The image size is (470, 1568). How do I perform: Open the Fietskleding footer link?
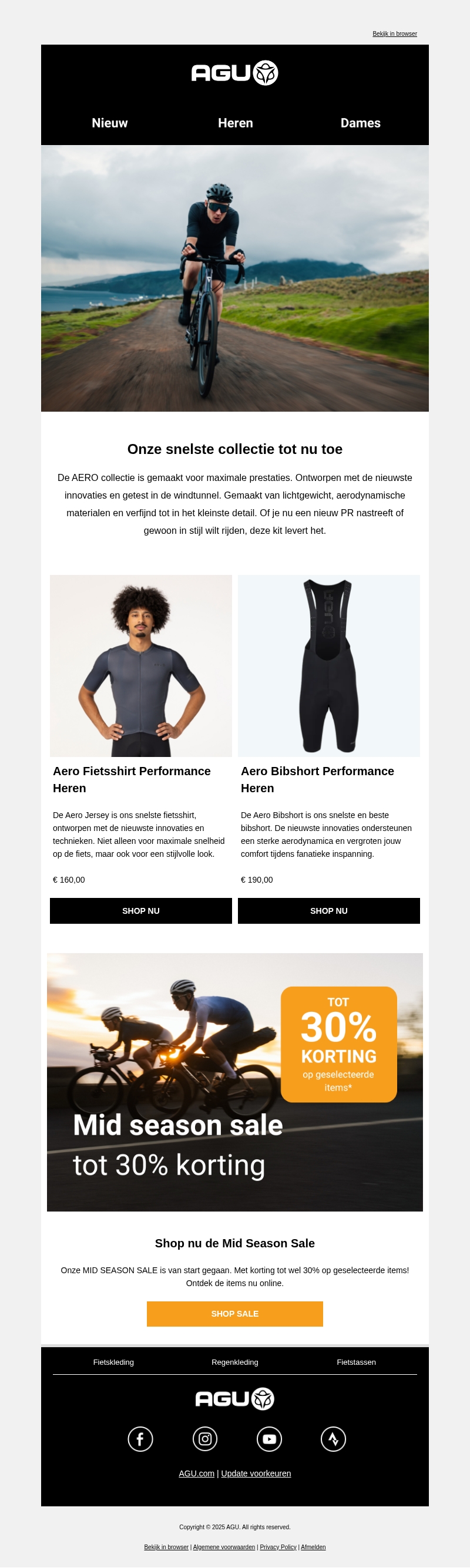[x=113, y=1362]
